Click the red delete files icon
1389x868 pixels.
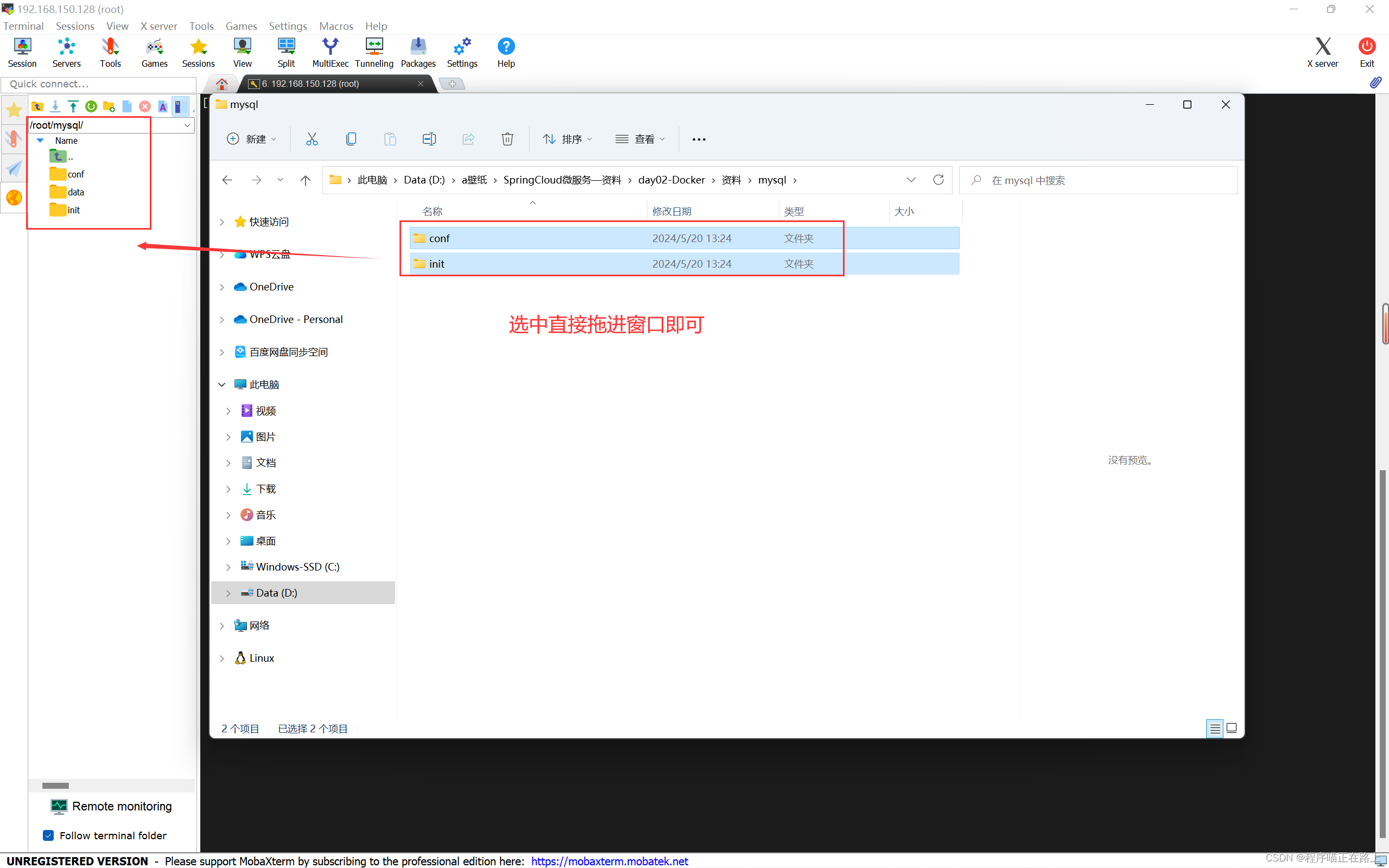145,107
